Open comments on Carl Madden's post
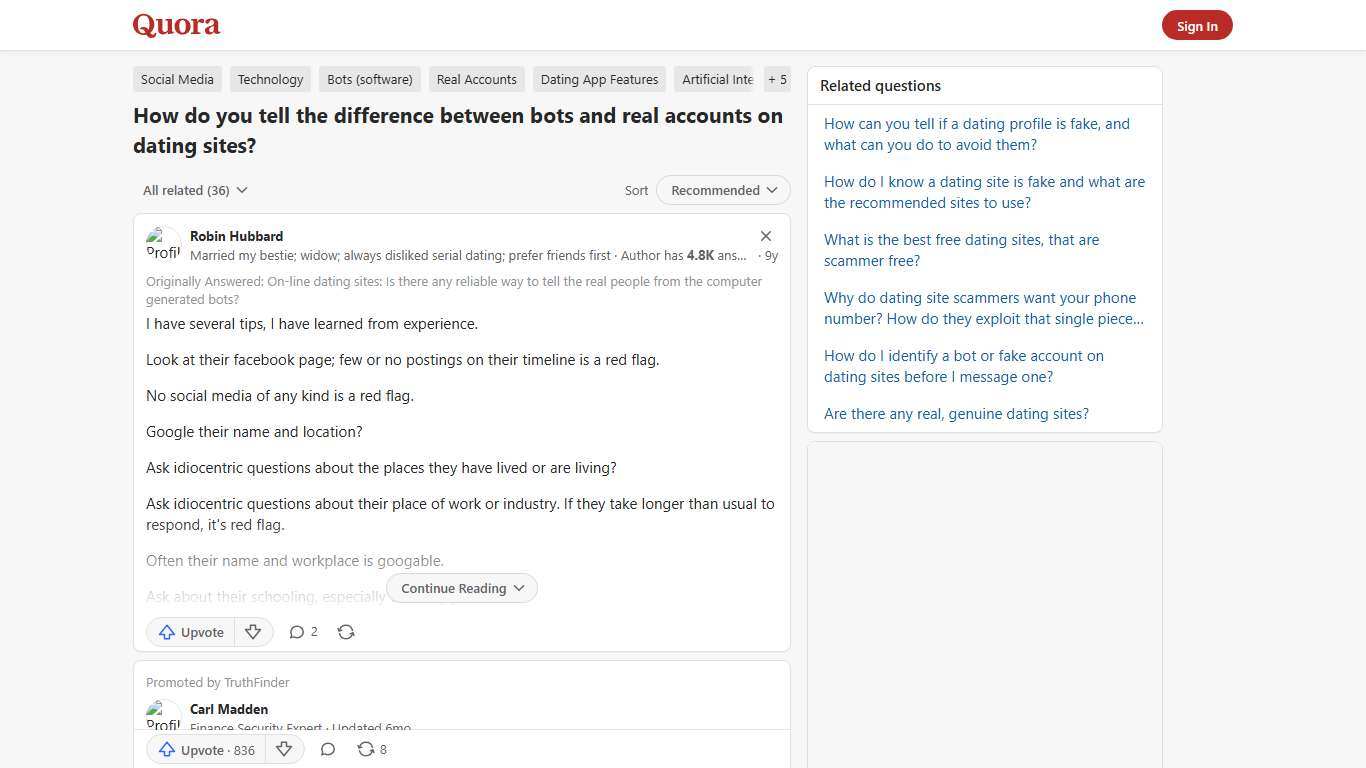The height and width of the screenshot is (768, 1366). (328, 749)
